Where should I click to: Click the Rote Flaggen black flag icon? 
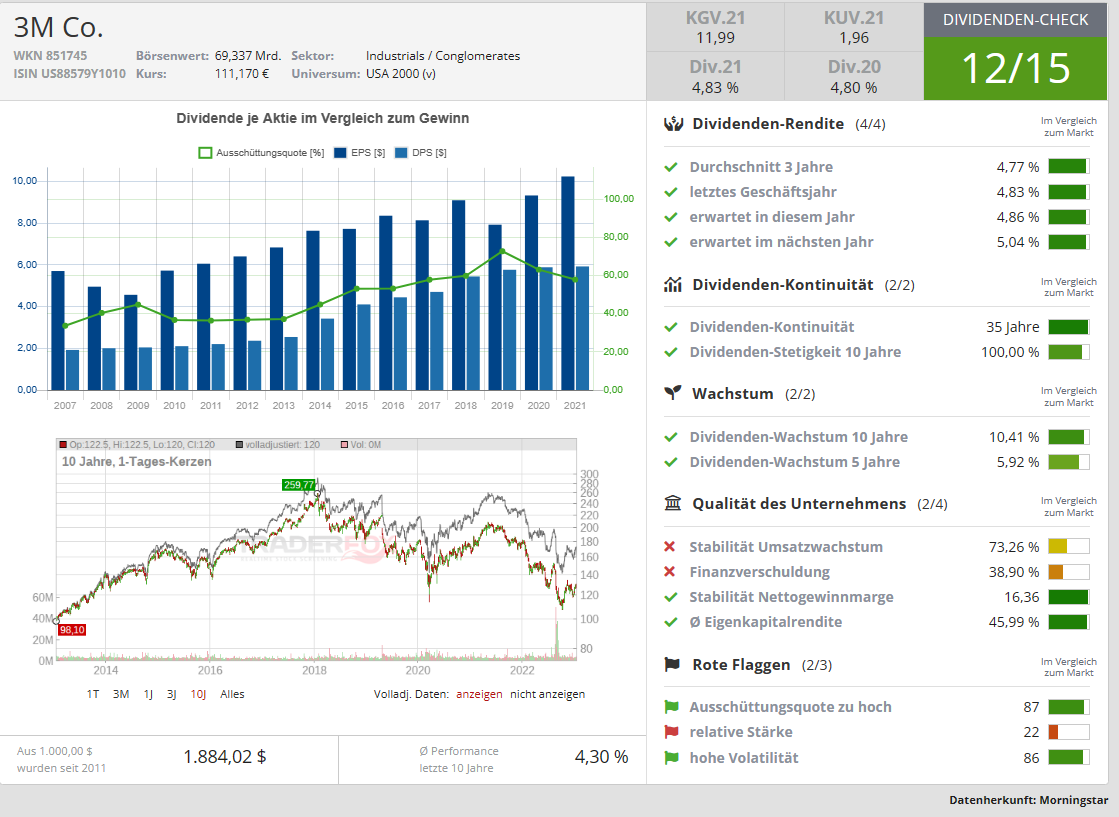pos(673,664)
